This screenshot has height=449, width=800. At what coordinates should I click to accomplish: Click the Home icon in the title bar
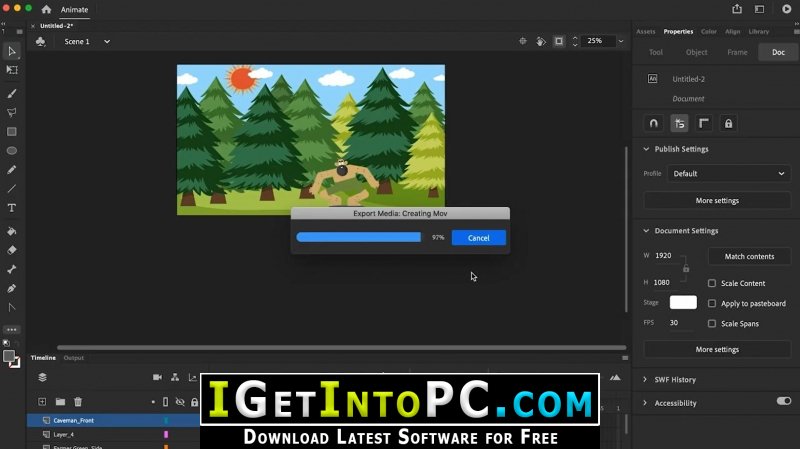tap(46, 9)
